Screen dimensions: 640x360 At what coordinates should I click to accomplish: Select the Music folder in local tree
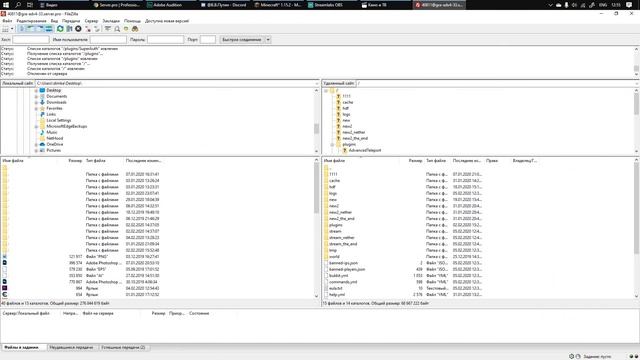click(52, 132)
